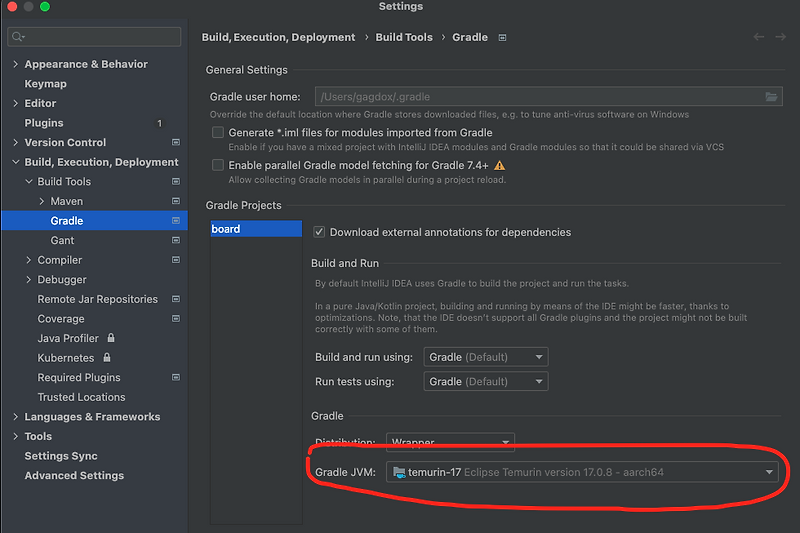Click the warning icon beside parallel Gradle model fetching
Screen dimensions: 800x533
click(x=499, y=165)
